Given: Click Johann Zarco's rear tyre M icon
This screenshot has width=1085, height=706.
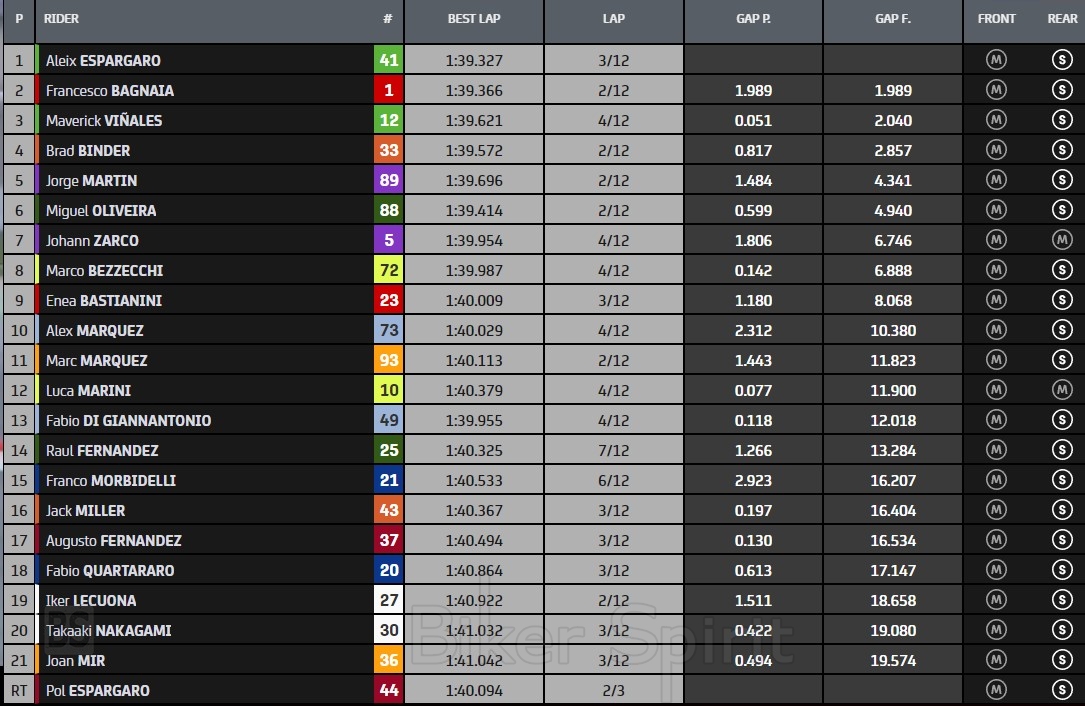Looking at the screenshot, I should click(x=1062, y=240).
